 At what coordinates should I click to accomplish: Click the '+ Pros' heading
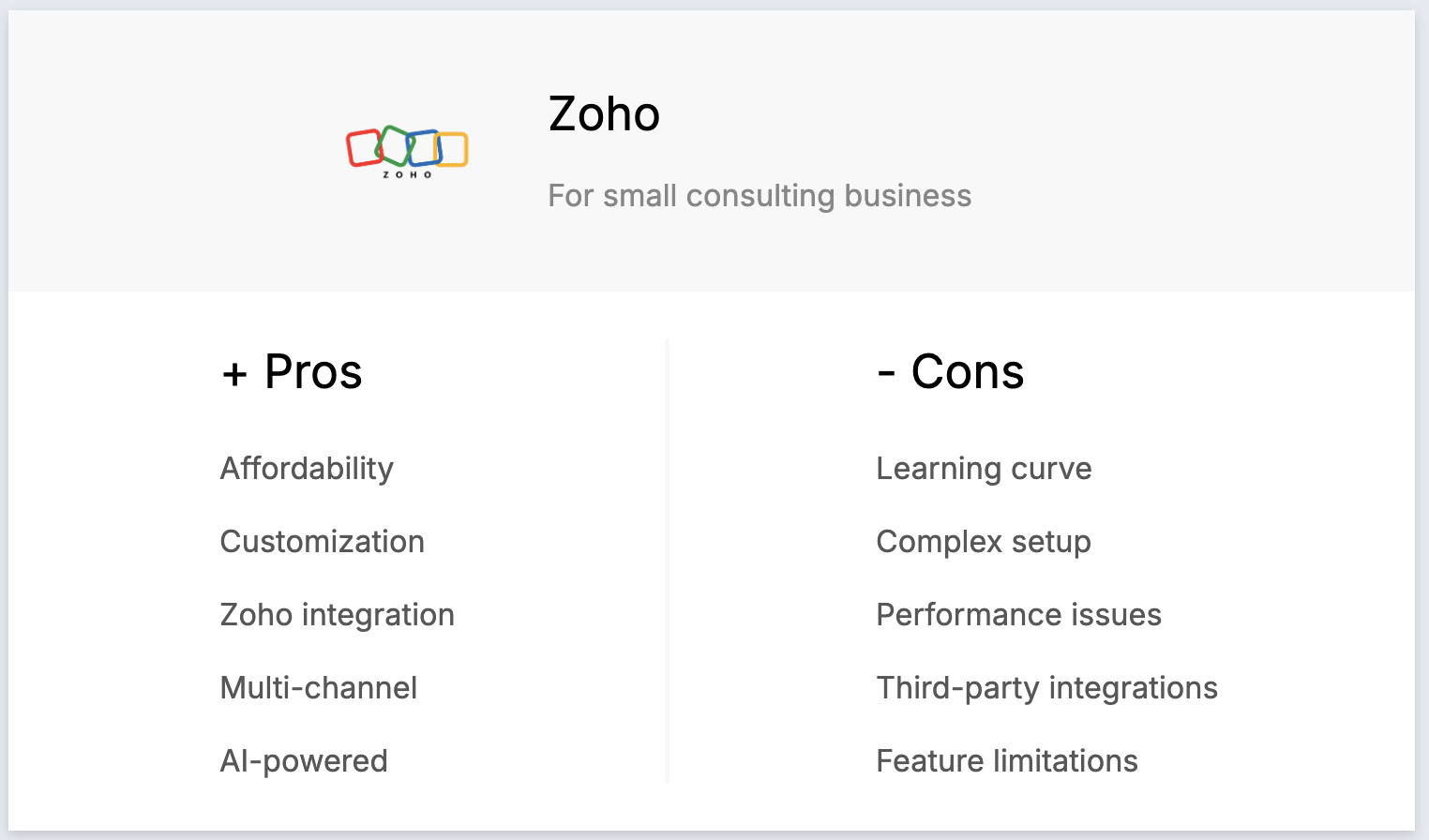point(292,372)
